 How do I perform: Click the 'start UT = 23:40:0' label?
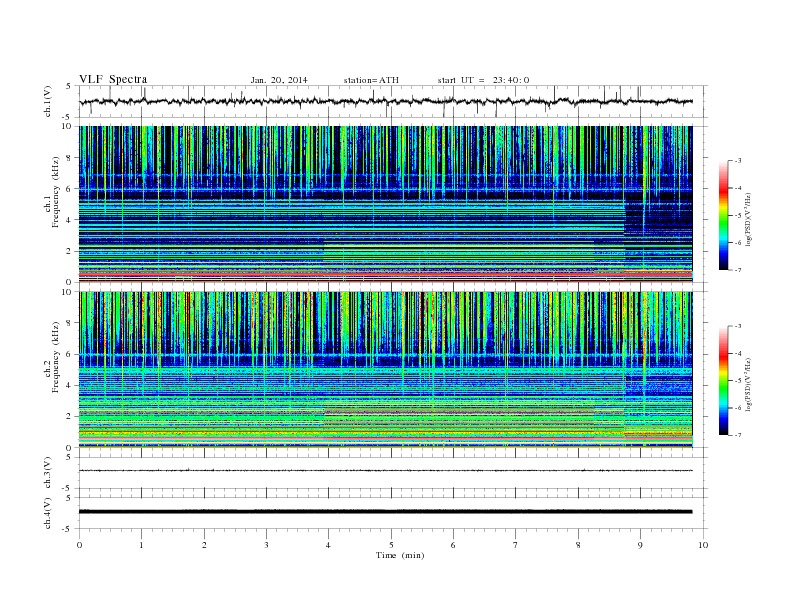pos(483,80)
